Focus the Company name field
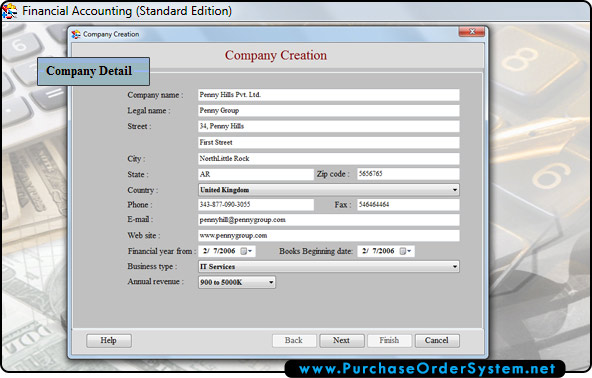 coord(328,95)
